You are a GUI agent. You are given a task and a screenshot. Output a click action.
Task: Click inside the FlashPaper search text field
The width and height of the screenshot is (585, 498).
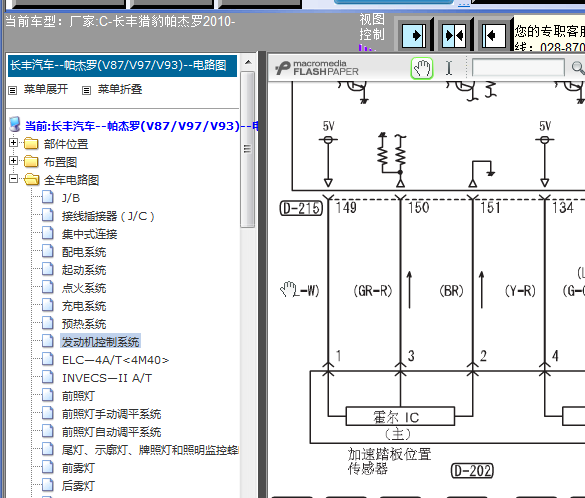[x=518, y=68]
